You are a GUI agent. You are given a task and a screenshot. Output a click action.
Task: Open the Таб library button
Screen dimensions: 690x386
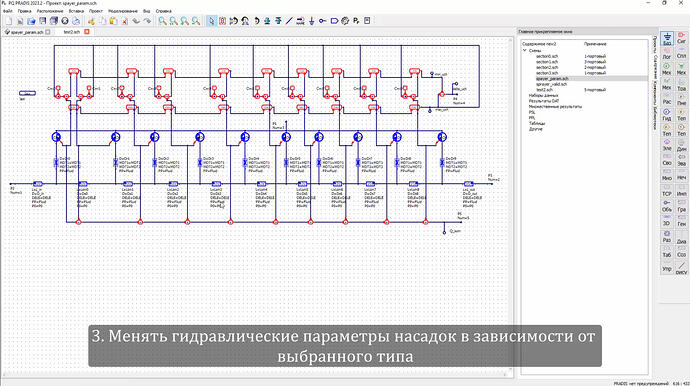(x=667, y=251)
